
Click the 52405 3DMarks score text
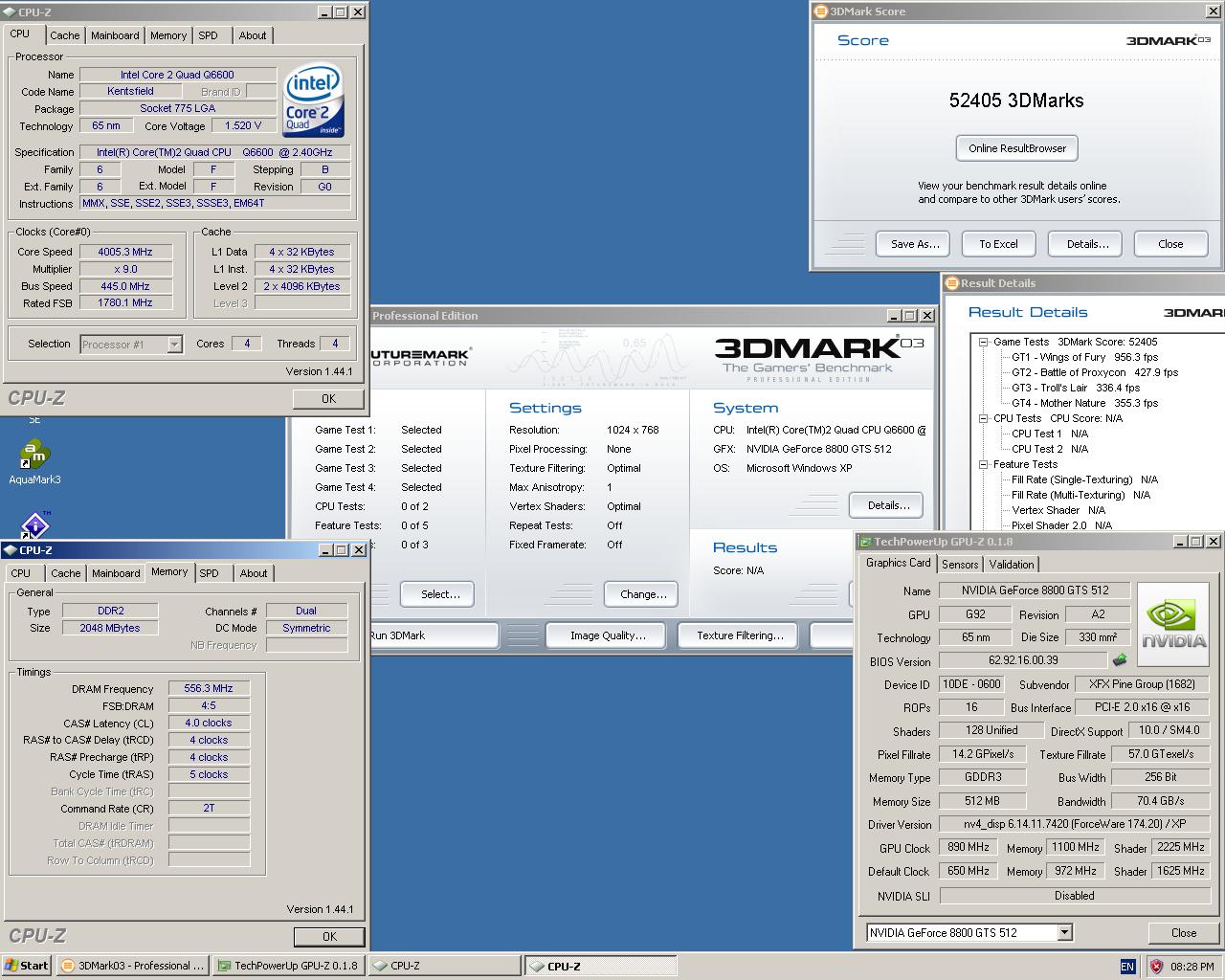(1016, 100)
